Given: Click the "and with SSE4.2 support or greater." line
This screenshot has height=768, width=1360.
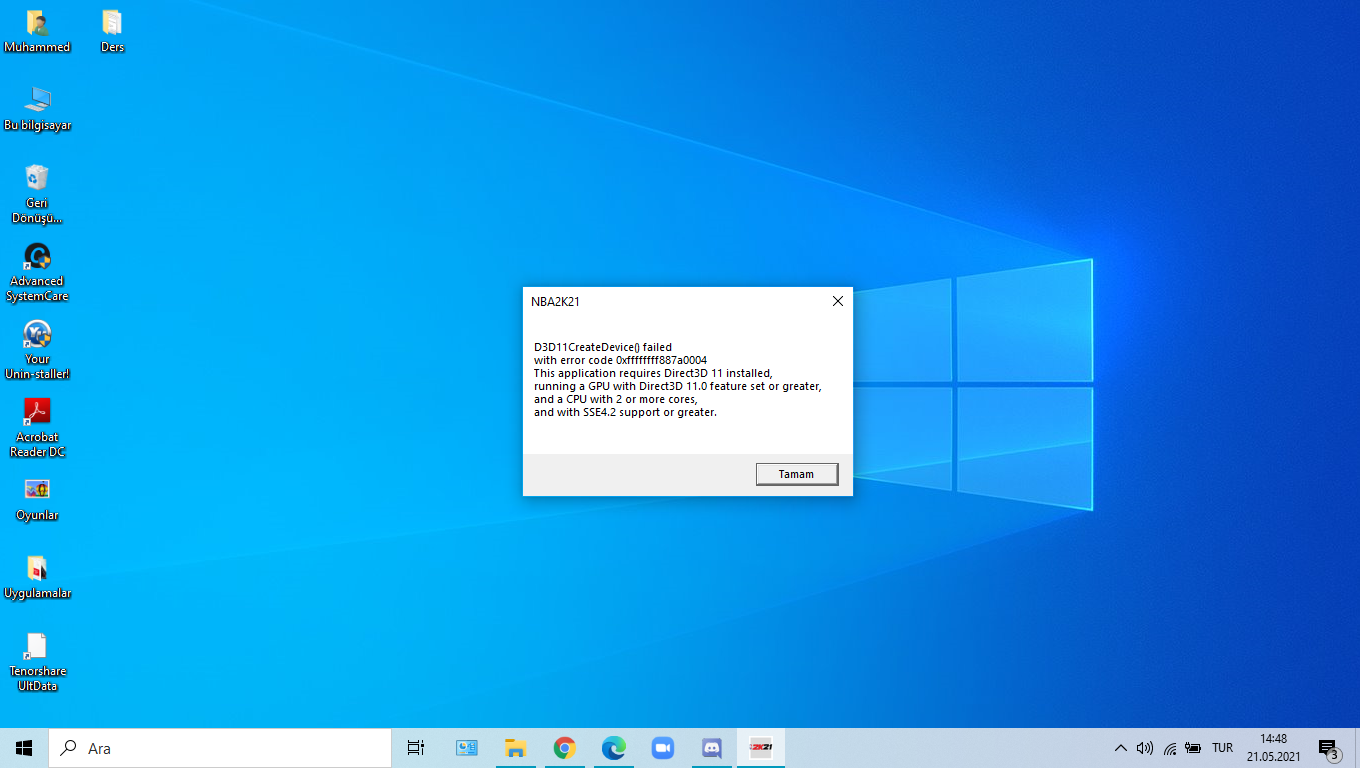Looking at the screenshot, I should point(625,412).
